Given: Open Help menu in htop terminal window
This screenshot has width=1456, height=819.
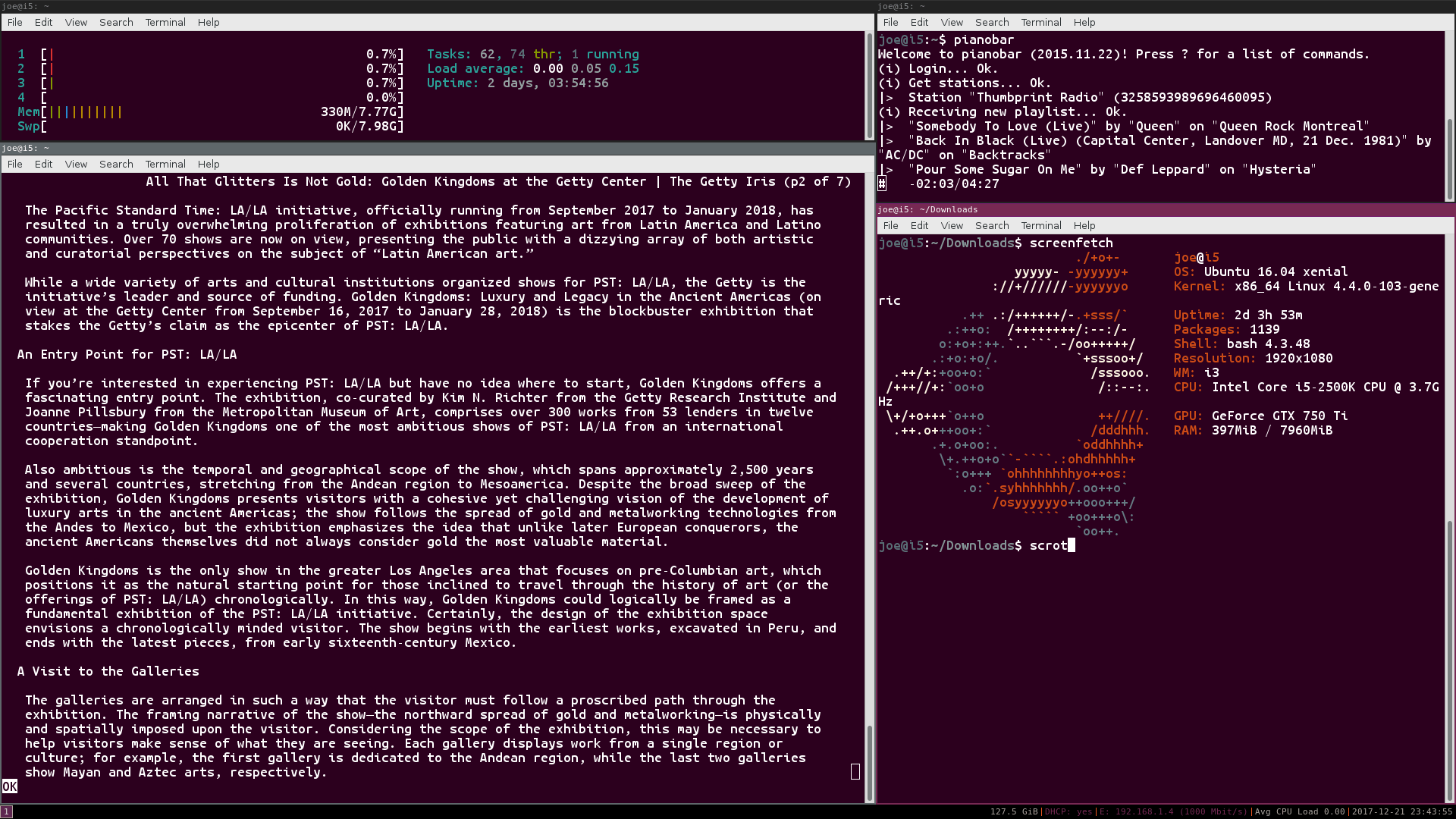Looking at the screenshot, I should pos(209,22).
